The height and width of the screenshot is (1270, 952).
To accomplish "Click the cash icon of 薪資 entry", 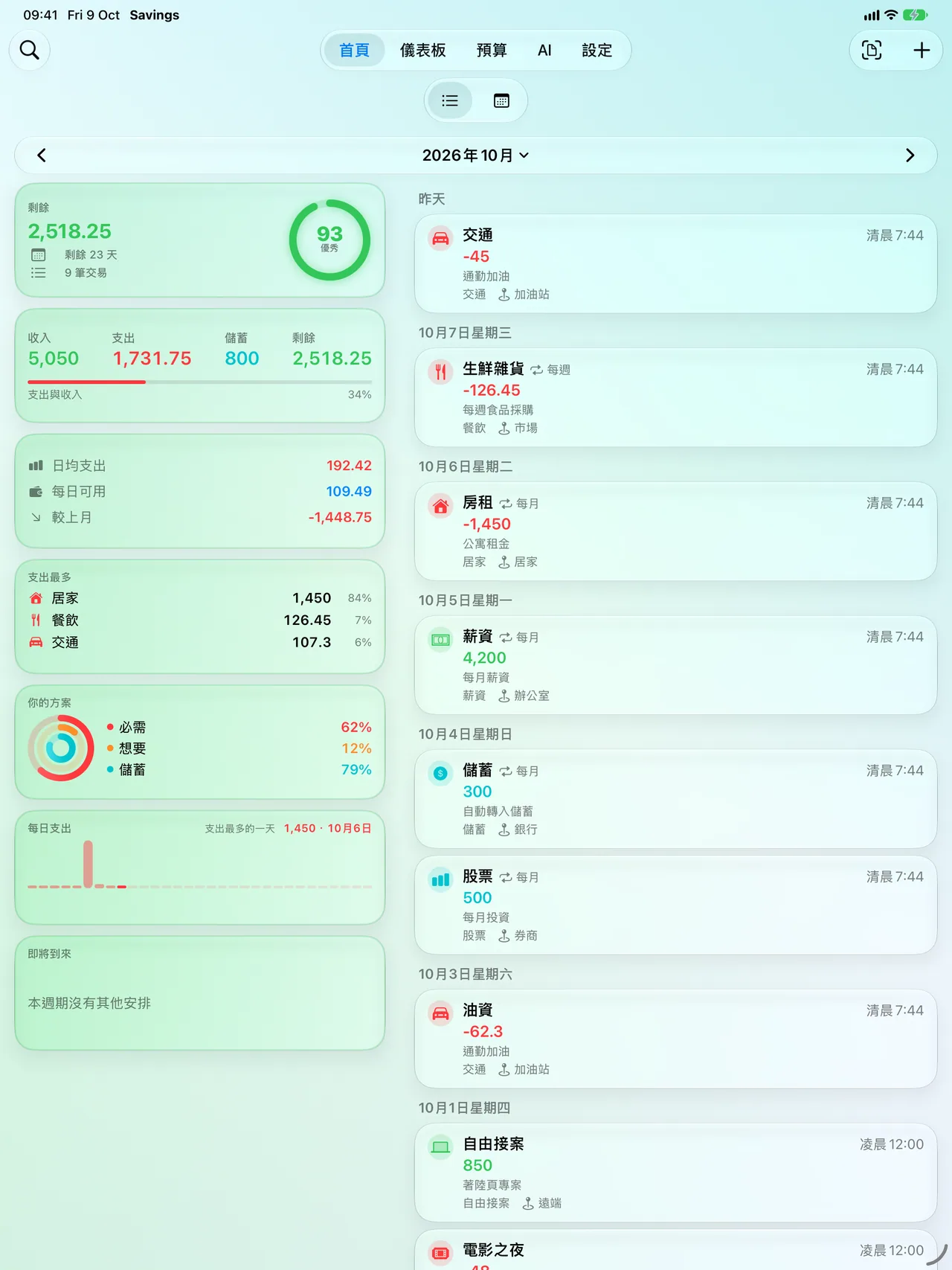I will pyautogui.click(x=440, y=640).
